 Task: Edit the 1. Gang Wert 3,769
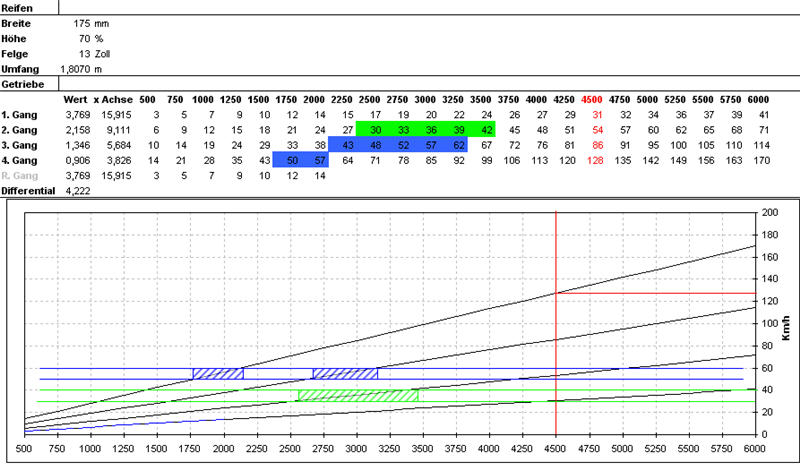[x=77, y=115]
